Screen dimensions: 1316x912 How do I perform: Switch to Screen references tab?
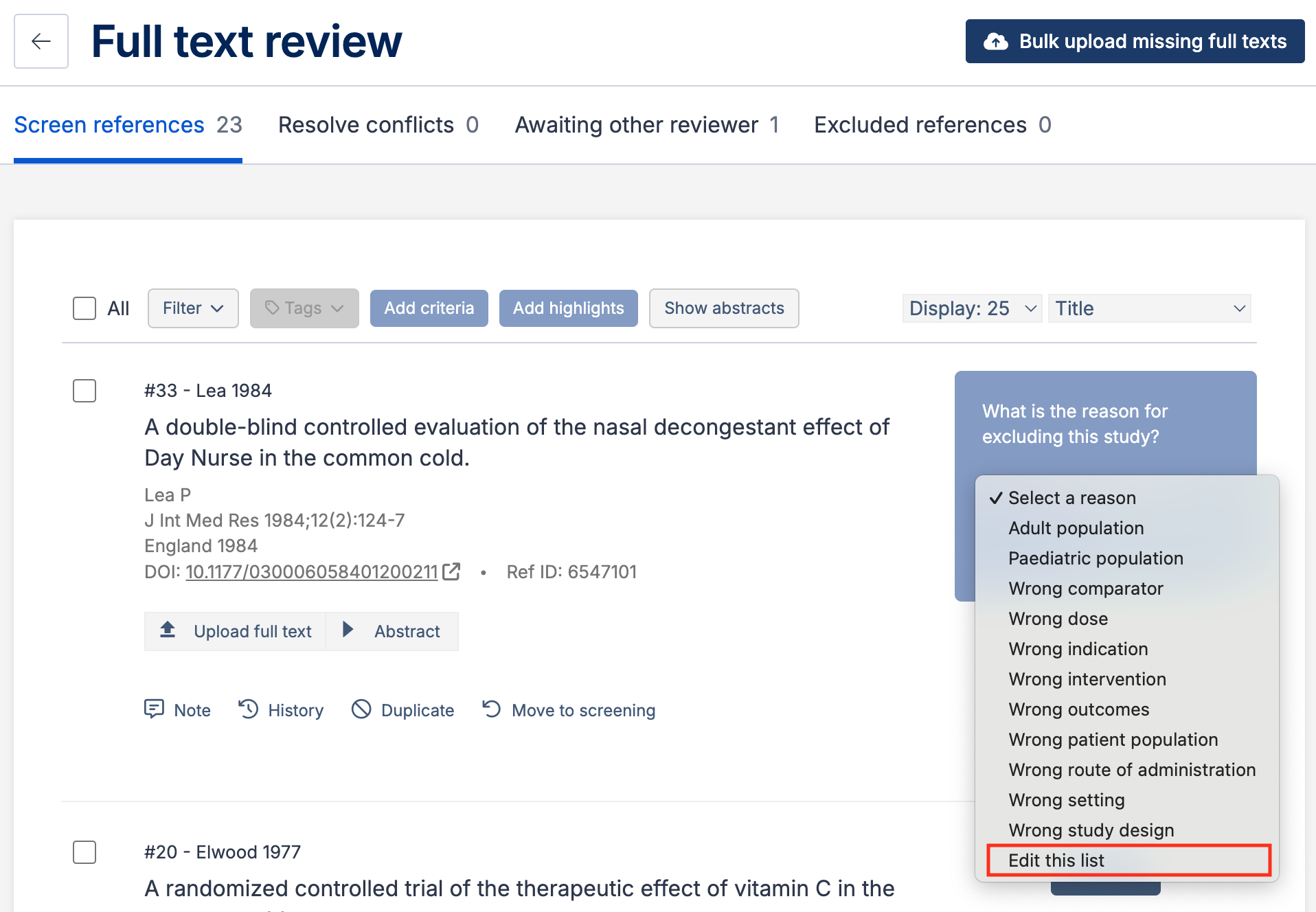point(128,125)
